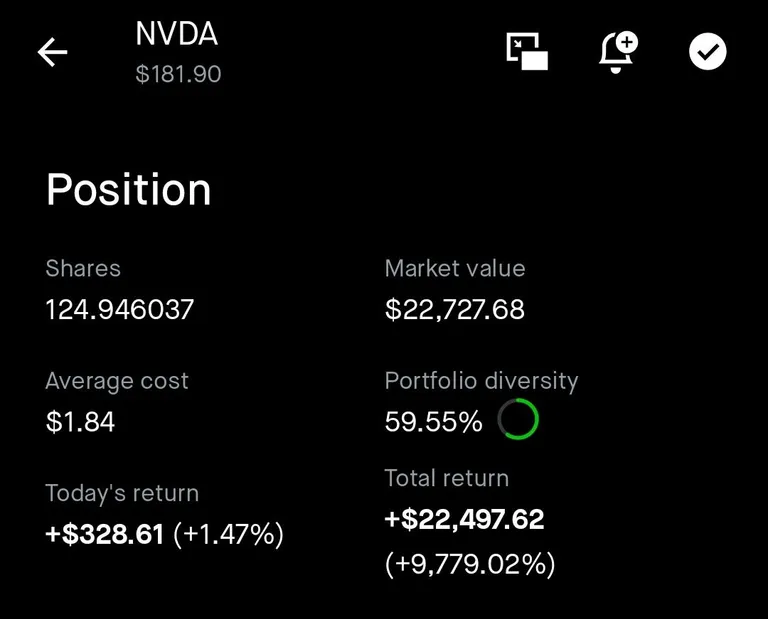Open the picture-in-picture chart icon
768x619 pixels.
click(527, 52)
